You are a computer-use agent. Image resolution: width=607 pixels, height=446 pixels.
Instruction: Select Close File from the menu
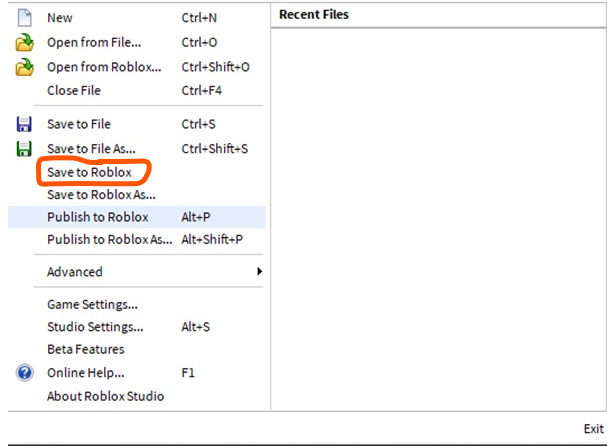74,91
